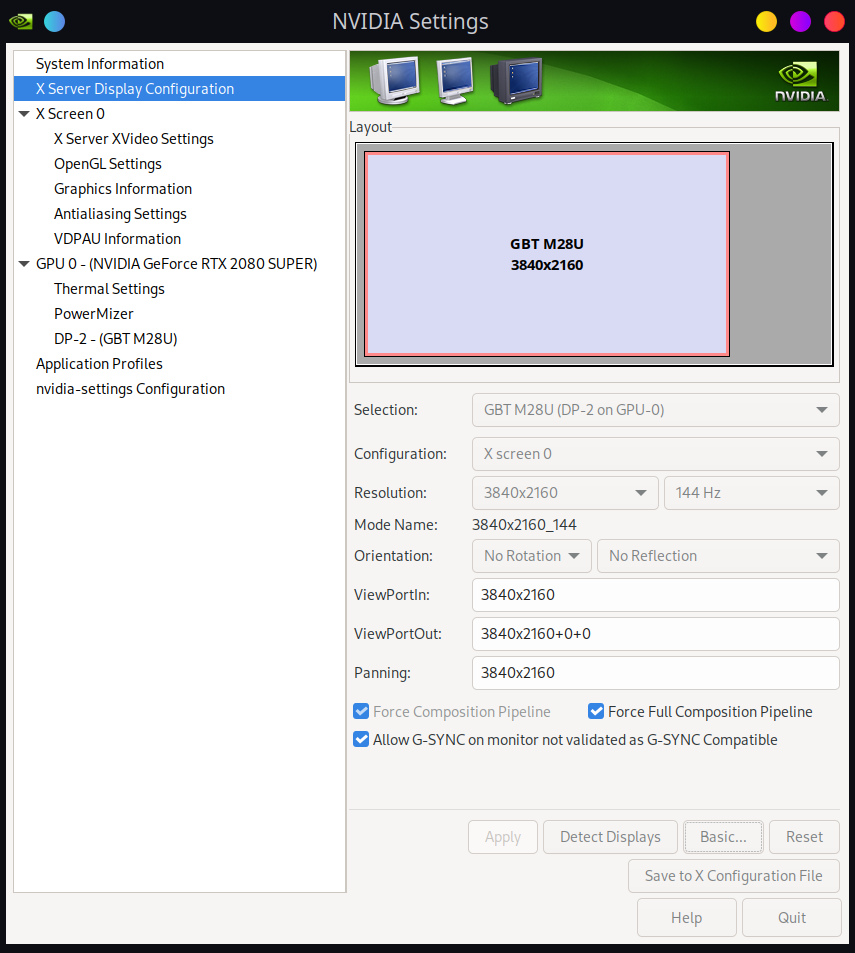Open Graphics Information page
Viewport: 855px width, 953px height.
179,189
